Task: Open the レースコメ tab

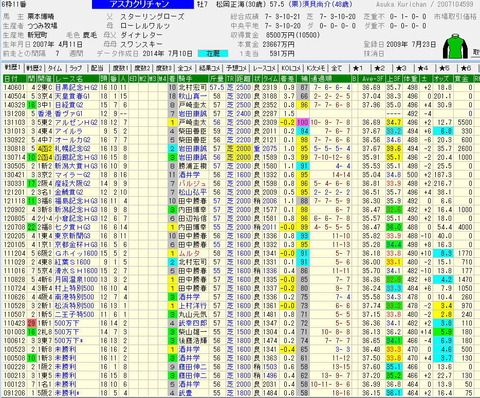Action: [264, 68]
